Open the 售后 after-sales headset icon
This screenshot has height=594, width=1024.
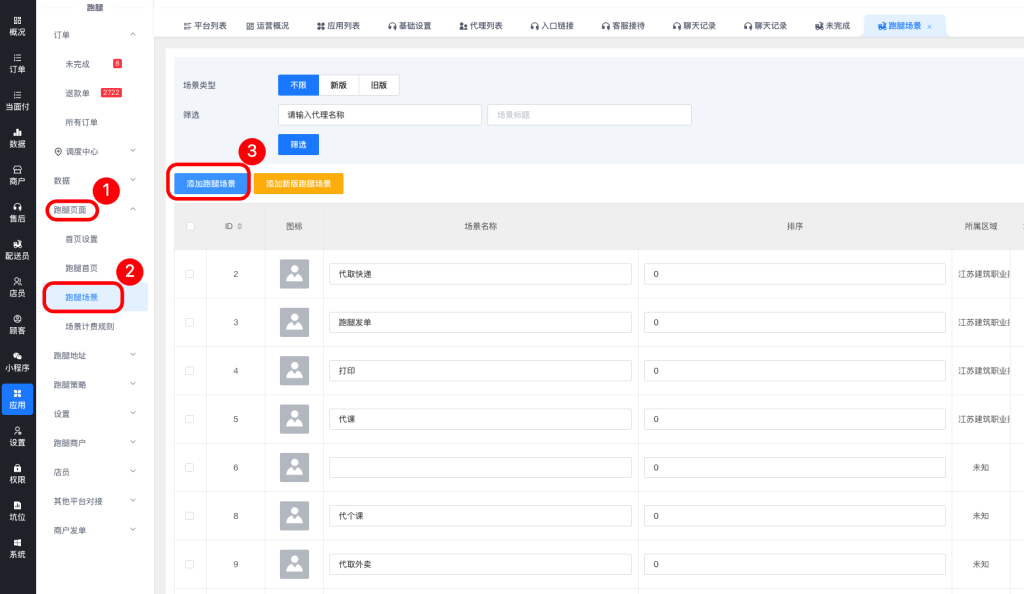17,212
